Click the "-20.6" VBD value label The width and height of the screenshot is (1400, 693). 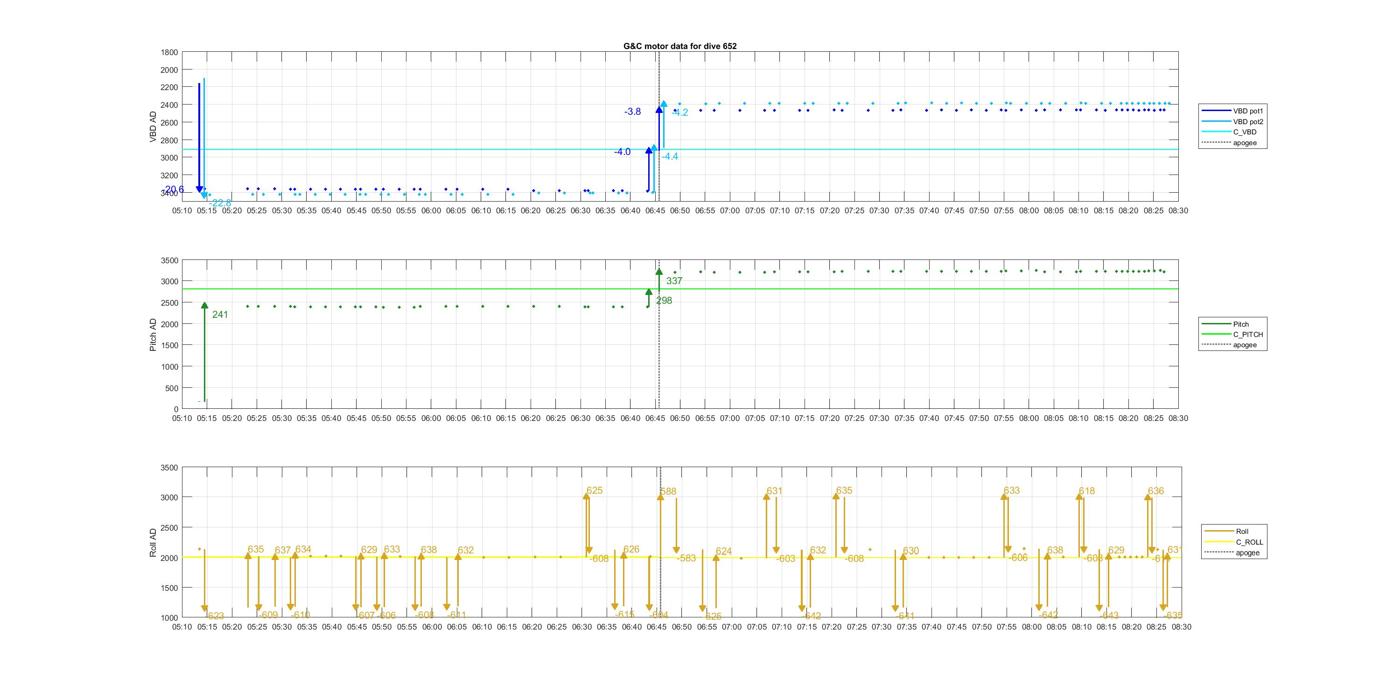(173, 190)
